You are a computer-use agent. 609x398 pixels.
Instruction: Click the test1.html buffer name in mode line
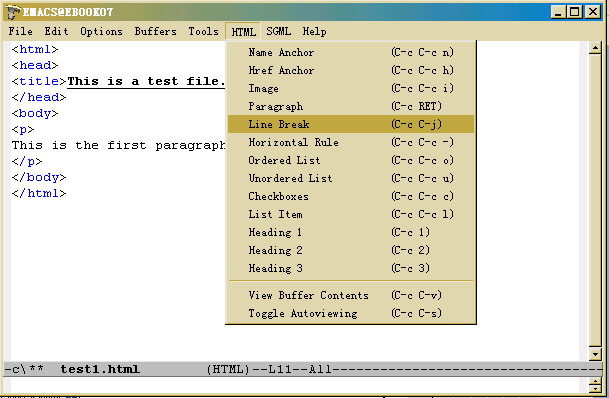(100, 369)
